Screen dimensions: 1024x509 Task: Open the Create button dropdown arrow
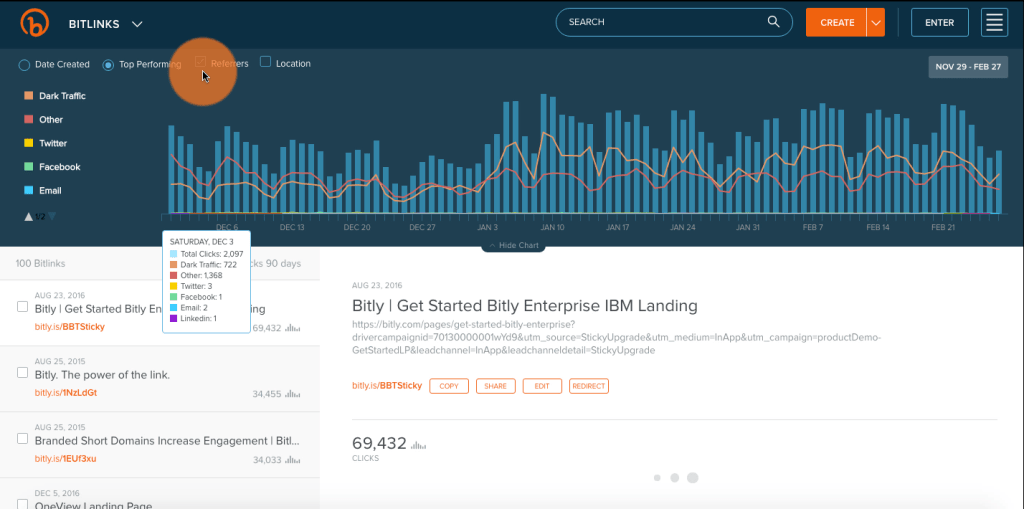pos(875,22)
